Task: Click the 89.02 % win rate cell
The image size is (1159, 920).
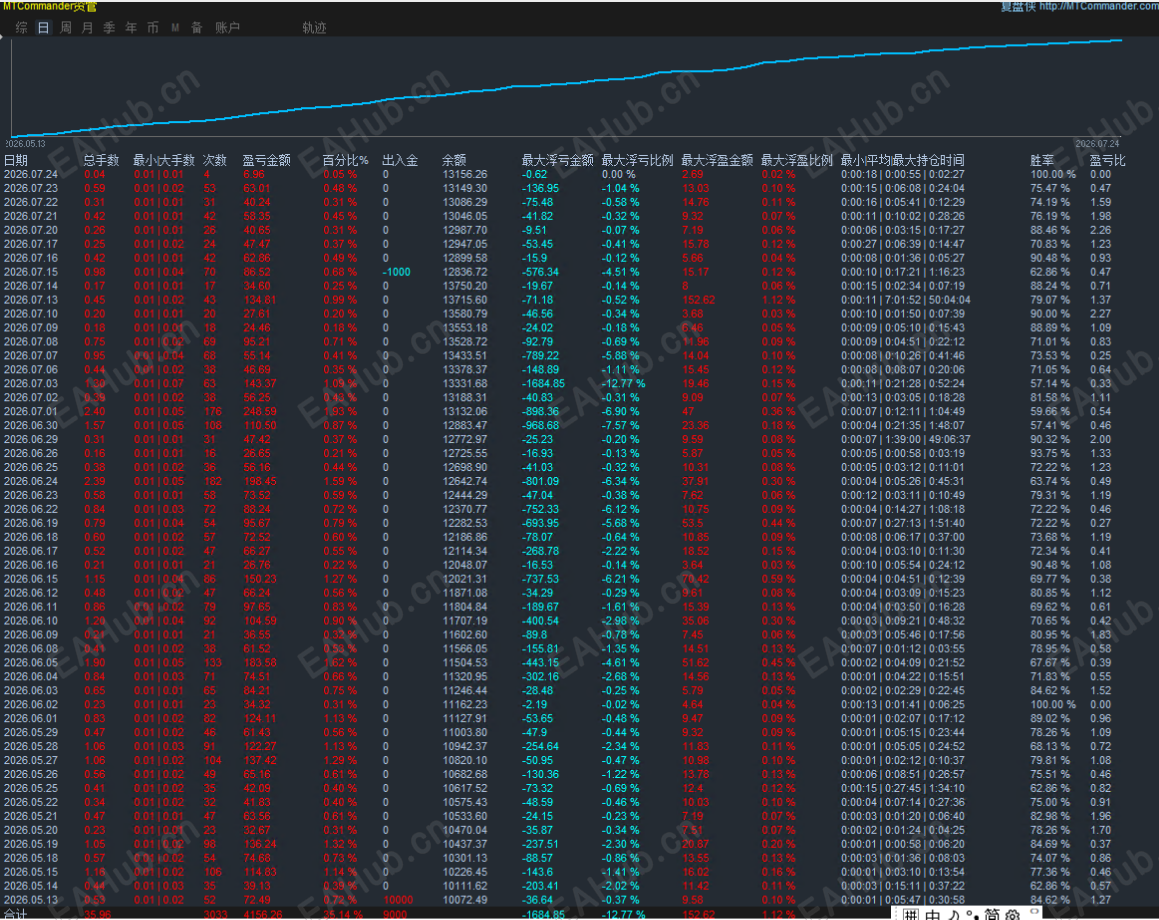Action: 1050,718
